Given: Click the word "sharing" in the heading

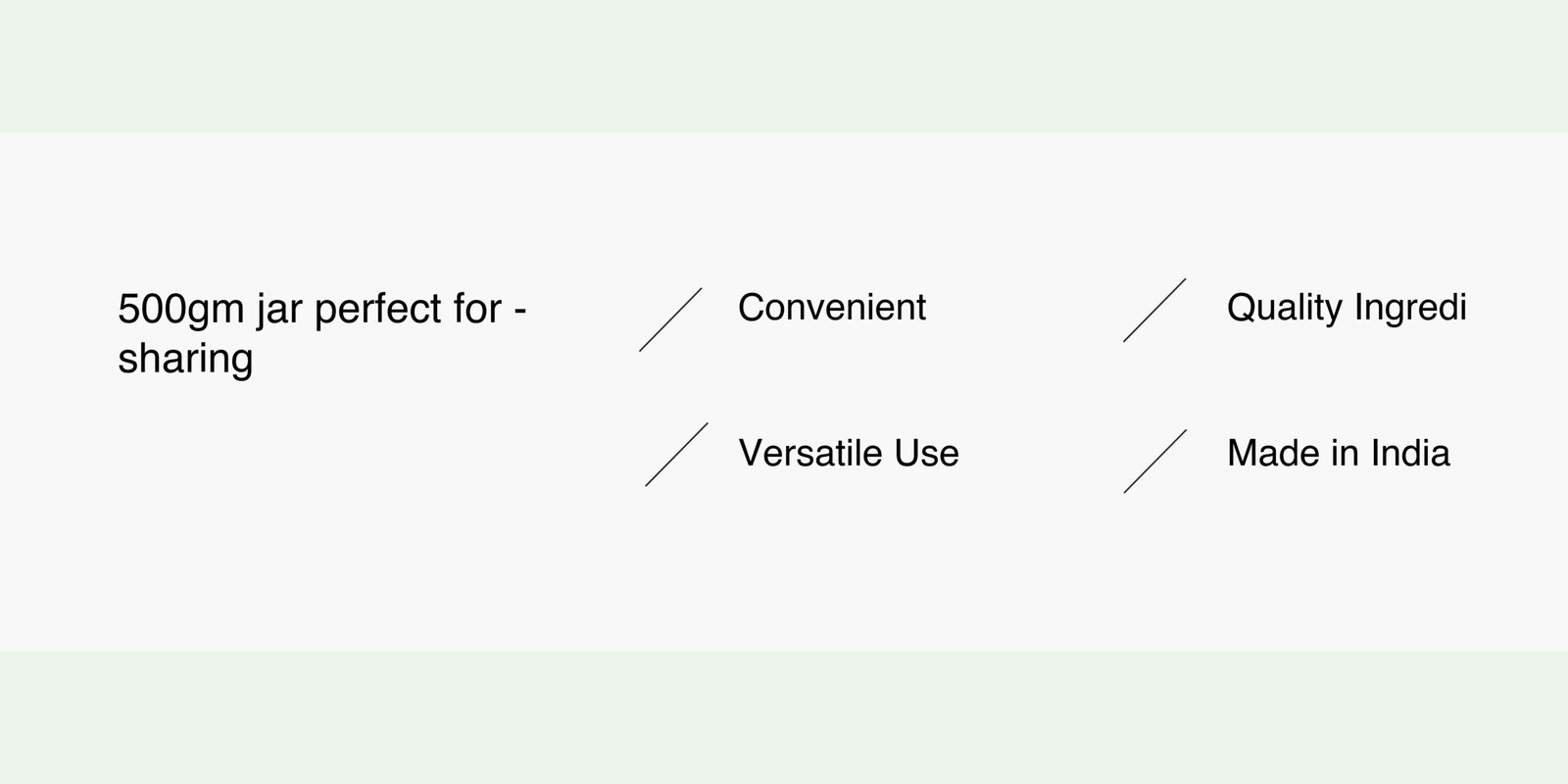Looking at the screenshot, I should (x=185, y=359).
